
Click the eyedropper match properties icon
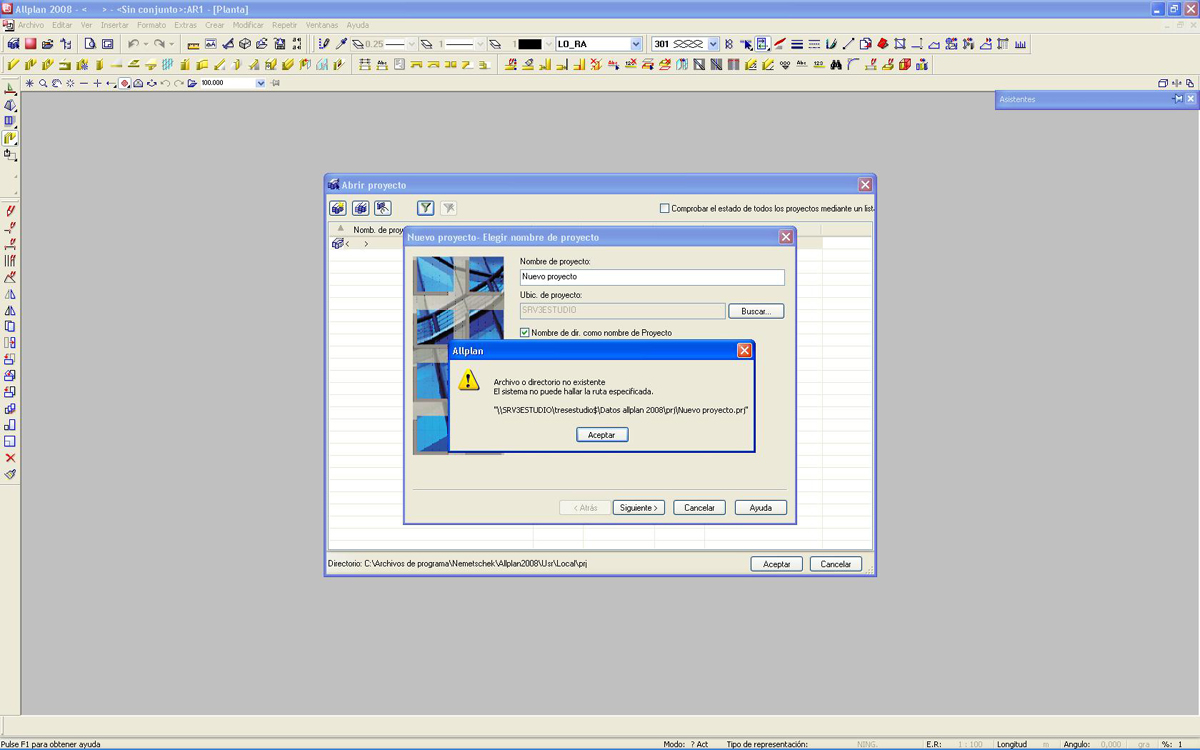click(341, 44)
